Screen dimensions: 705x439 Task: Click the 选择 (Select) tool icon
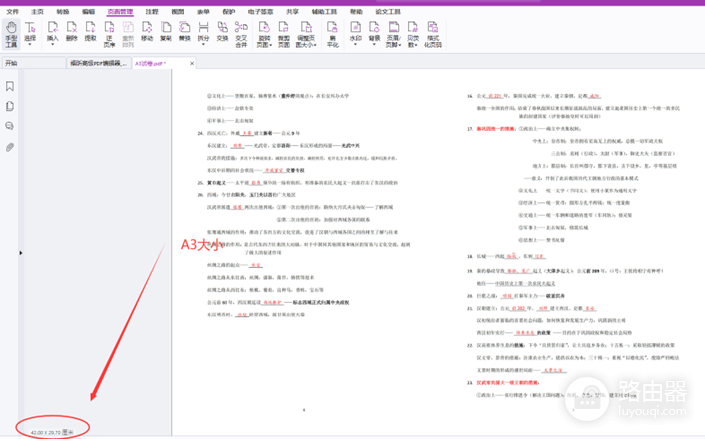(30, 28)
